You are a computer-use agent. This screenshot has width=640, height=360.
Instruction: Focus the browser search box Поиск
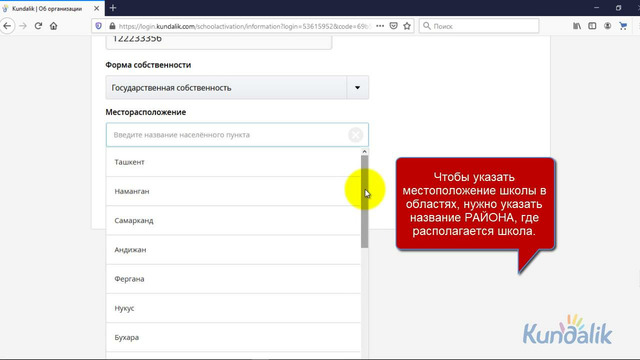click(x=479, y=26)
